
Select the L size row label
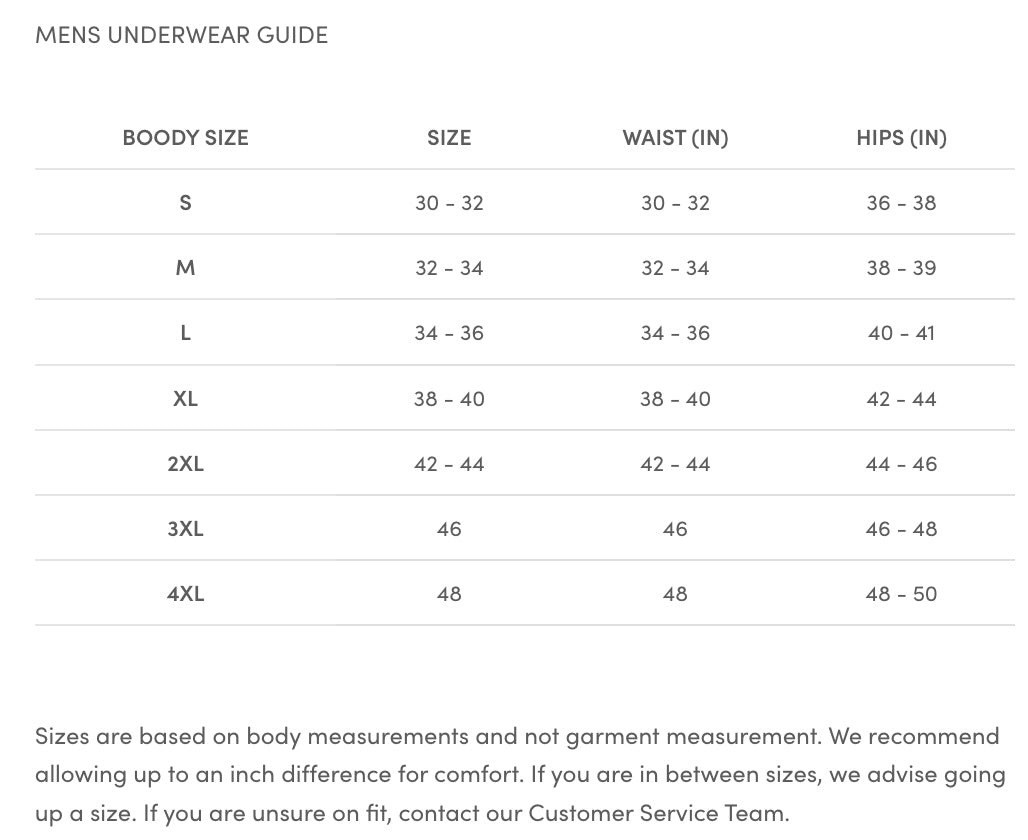pos(186,333)
